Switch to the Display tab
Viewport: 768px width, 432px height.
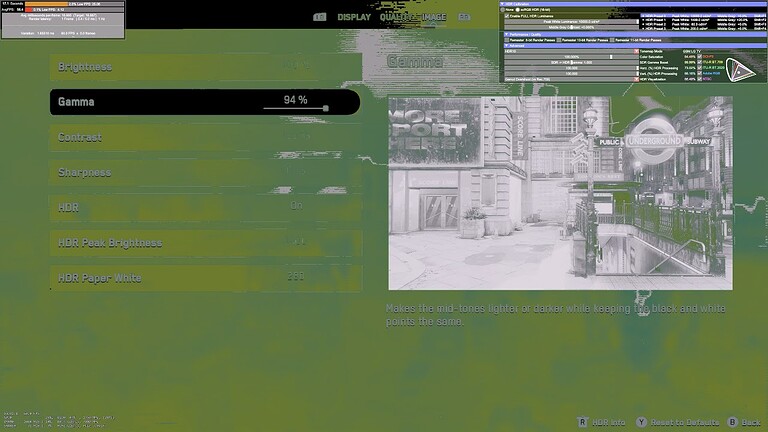coord(353,17)
